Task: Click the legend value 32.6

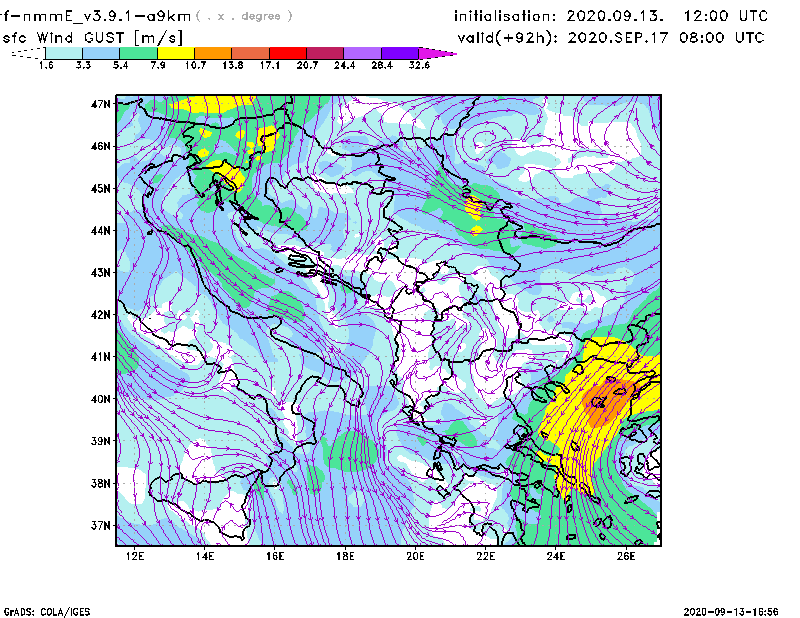Action: coord(419,65)
